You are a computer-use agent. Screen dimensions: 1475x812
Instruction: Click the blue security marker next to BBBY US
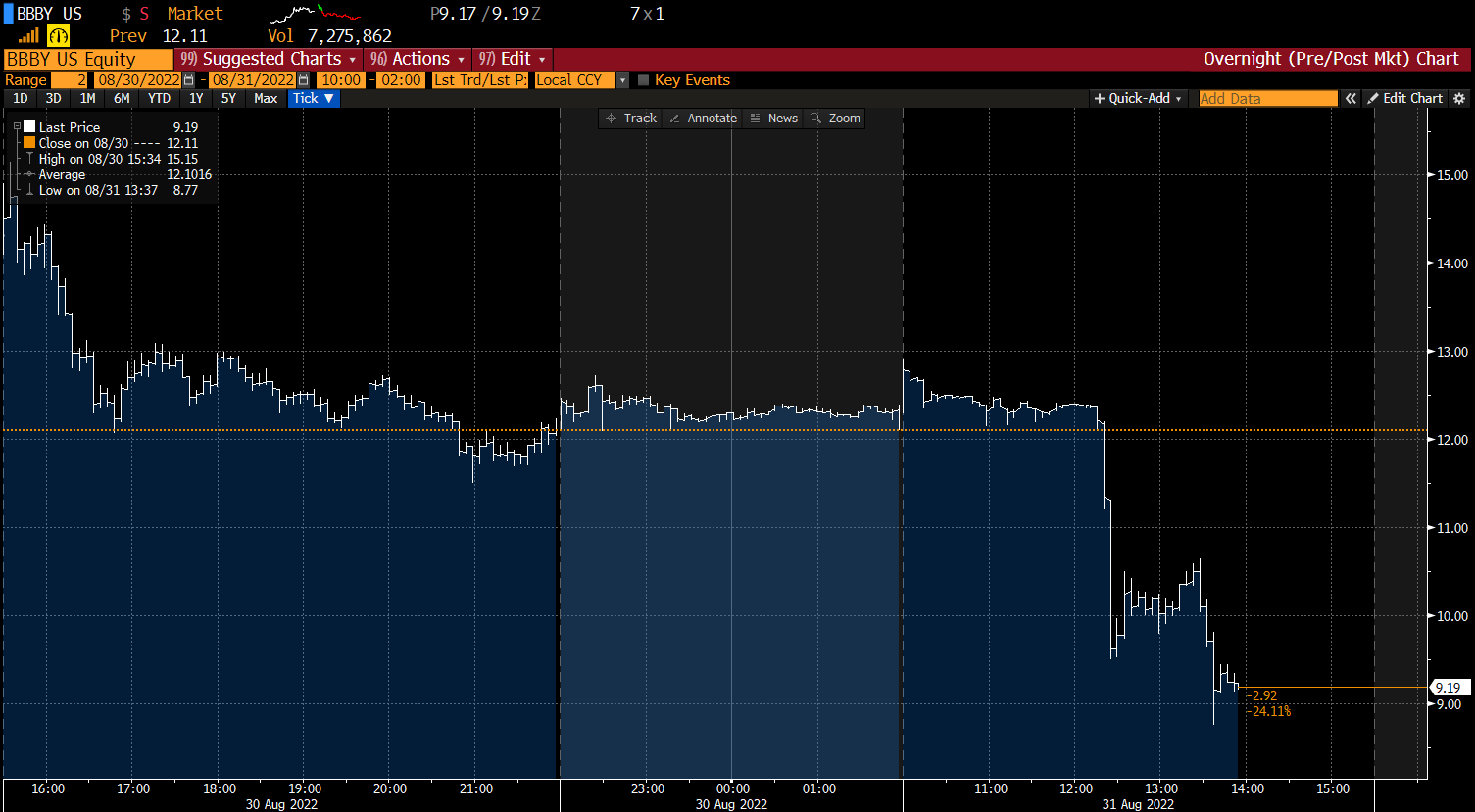[x=8, y=14]
